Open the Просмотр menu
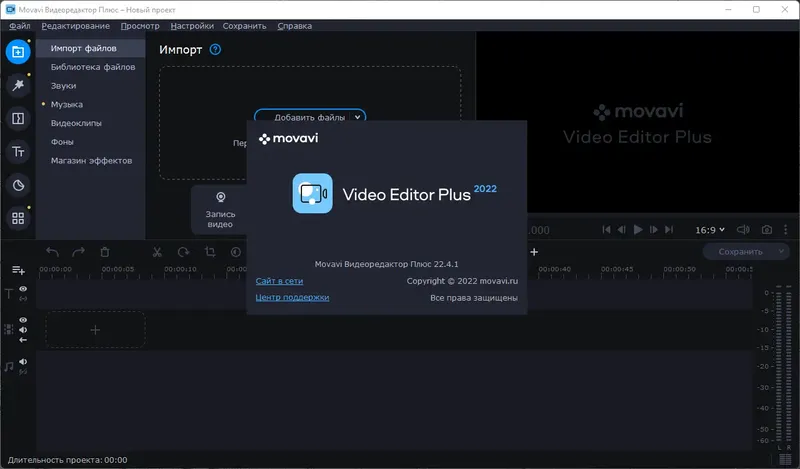 (140, 26)
